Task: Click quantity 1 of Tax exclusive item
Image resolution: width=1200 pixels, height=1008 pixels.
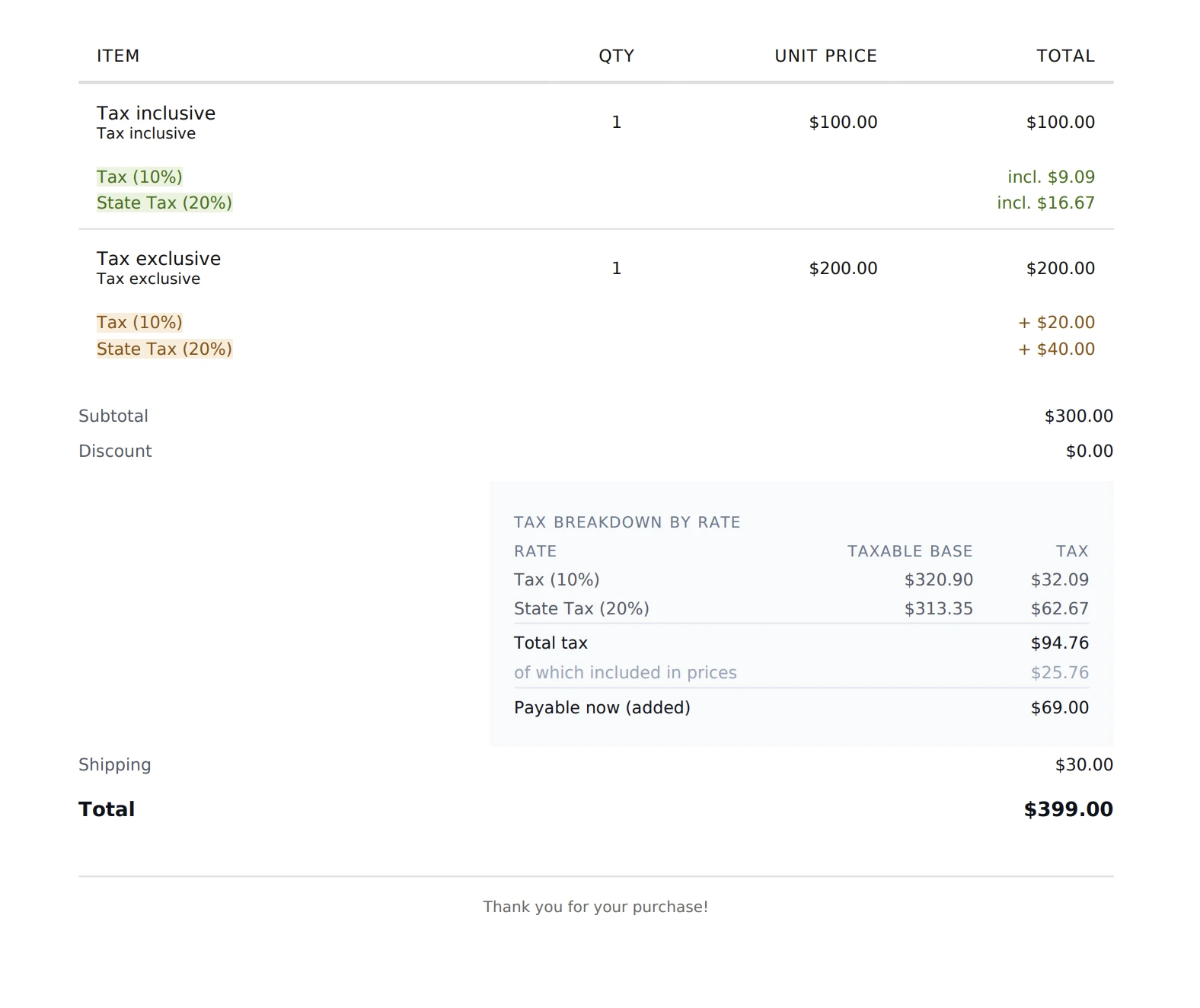Action: 617,268
